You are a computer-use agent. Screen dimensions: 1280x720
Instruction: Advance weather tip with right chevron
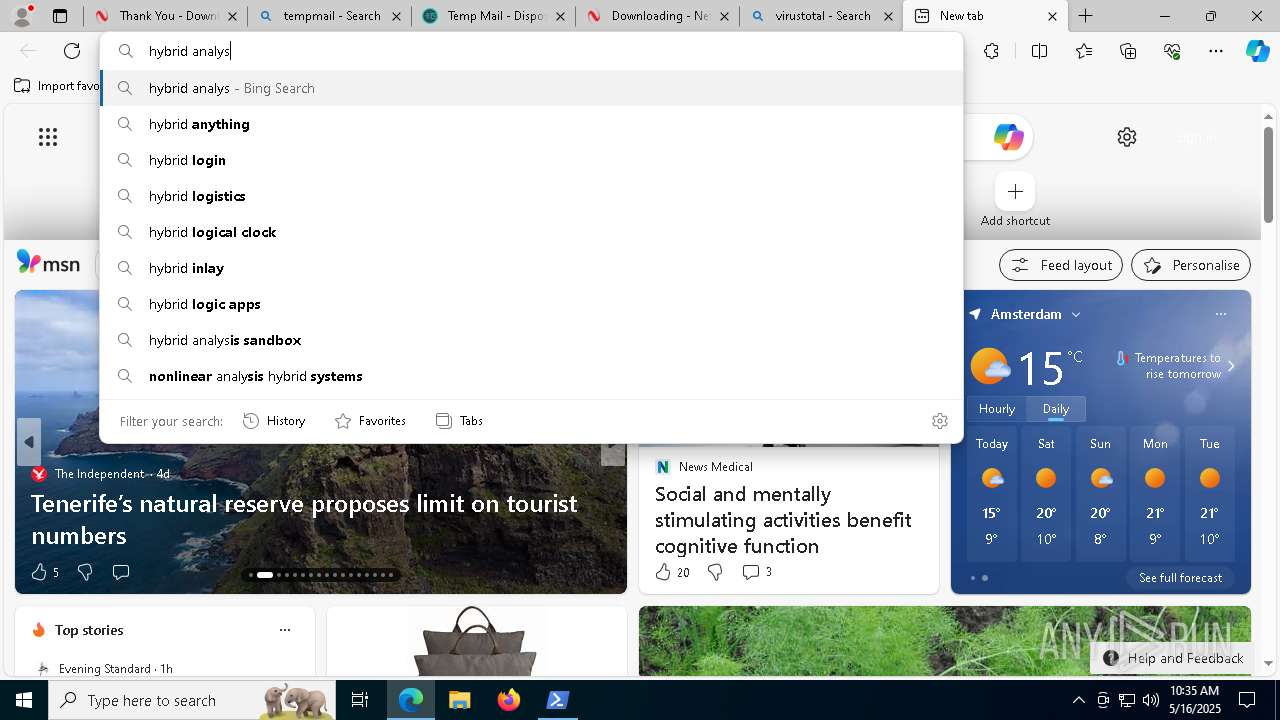pos(1231,366)
